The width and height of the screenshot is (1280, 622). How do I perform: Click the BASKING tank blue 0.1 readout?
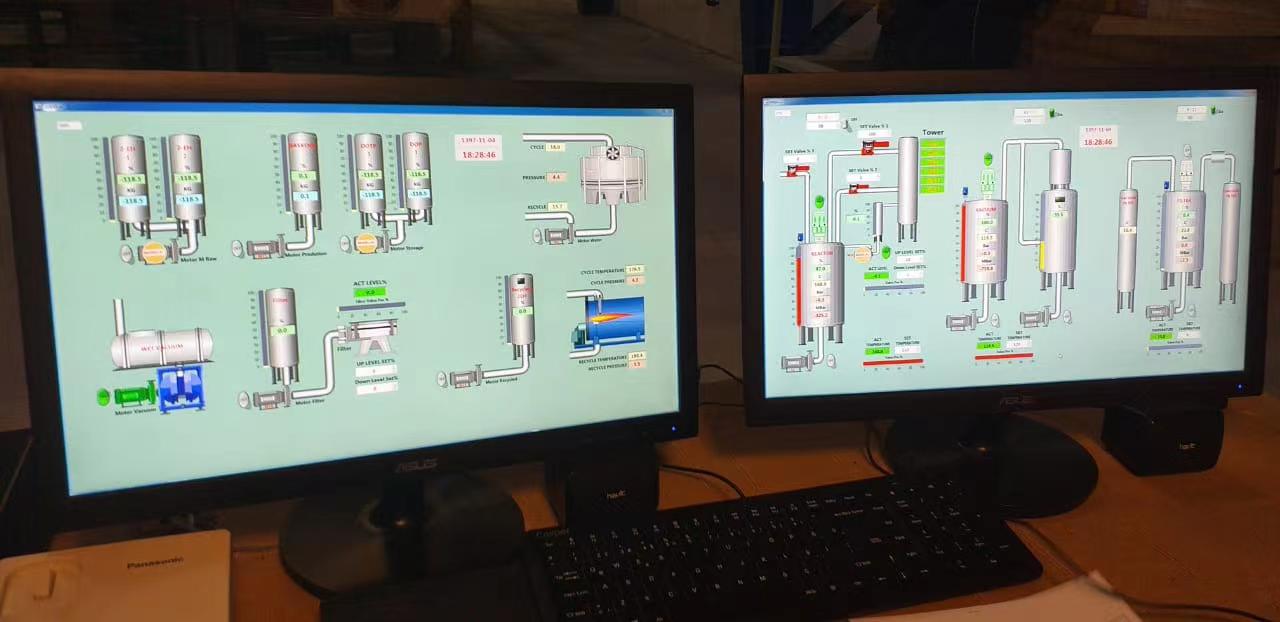point(304,196)
